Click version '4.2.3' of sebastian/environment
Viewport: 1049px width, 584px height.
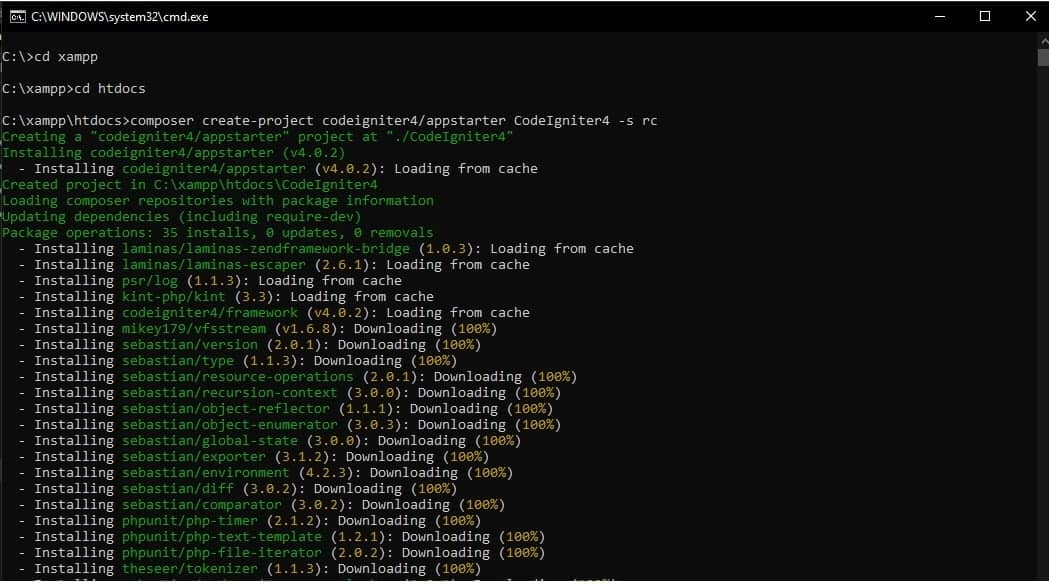click(326, 474)
